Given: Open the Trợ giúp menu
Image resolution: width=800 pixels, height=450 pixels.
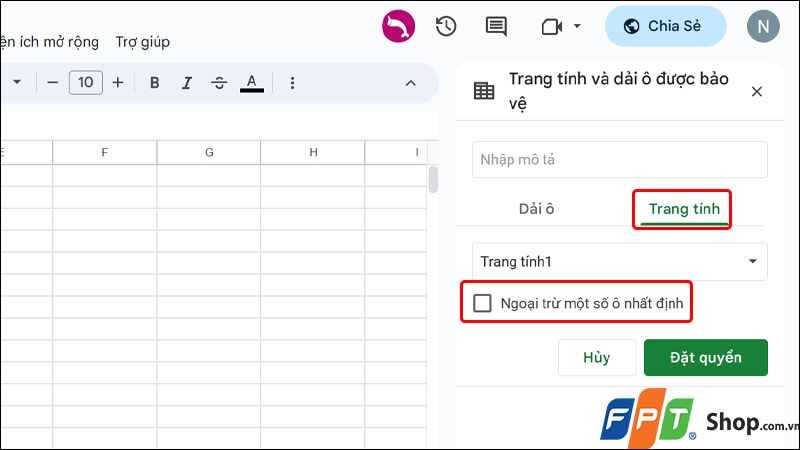Looking at the screenshot, I should 142,42.
